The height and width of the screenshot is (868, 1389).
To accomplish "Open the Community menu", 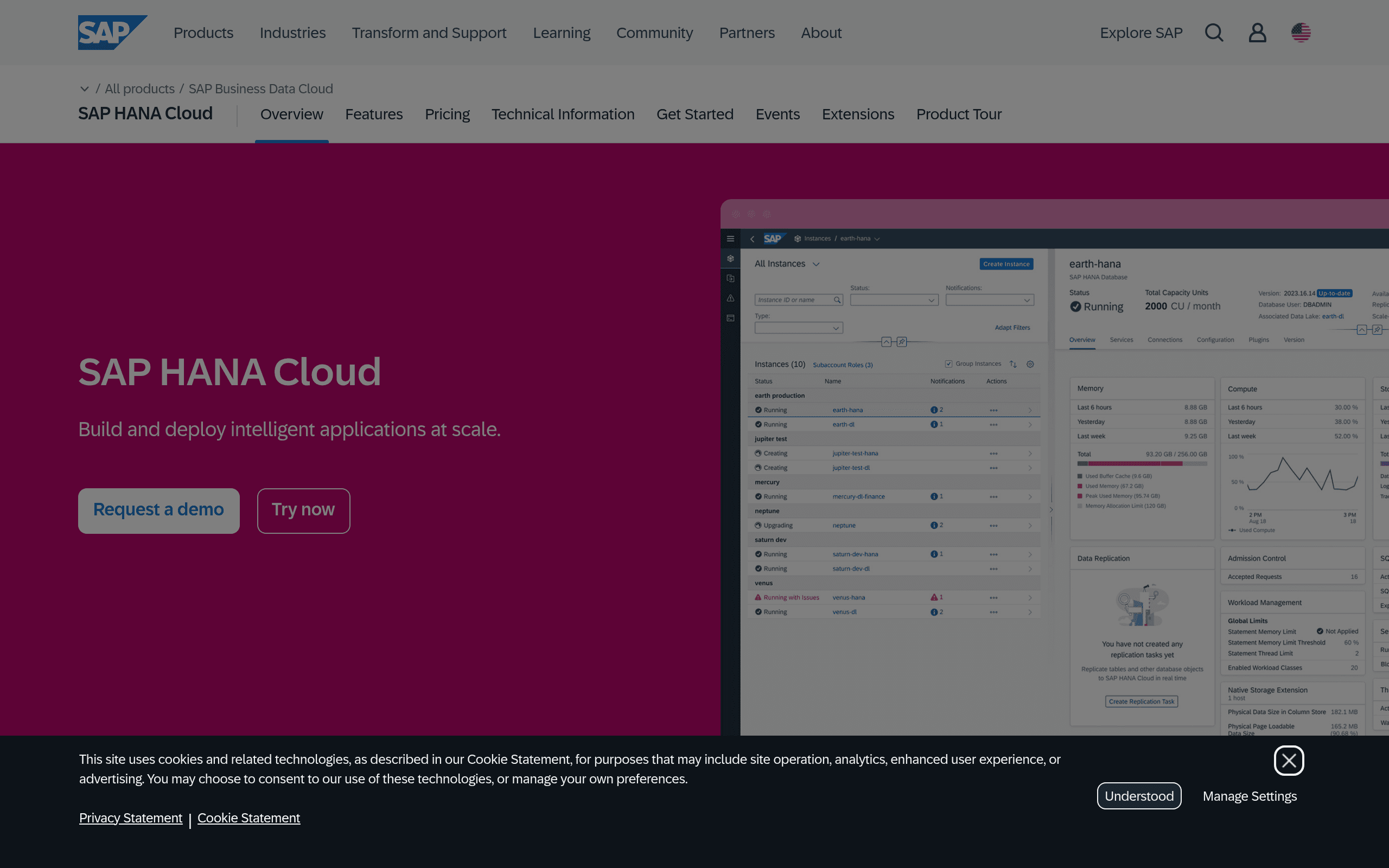I will coord(654,33).
